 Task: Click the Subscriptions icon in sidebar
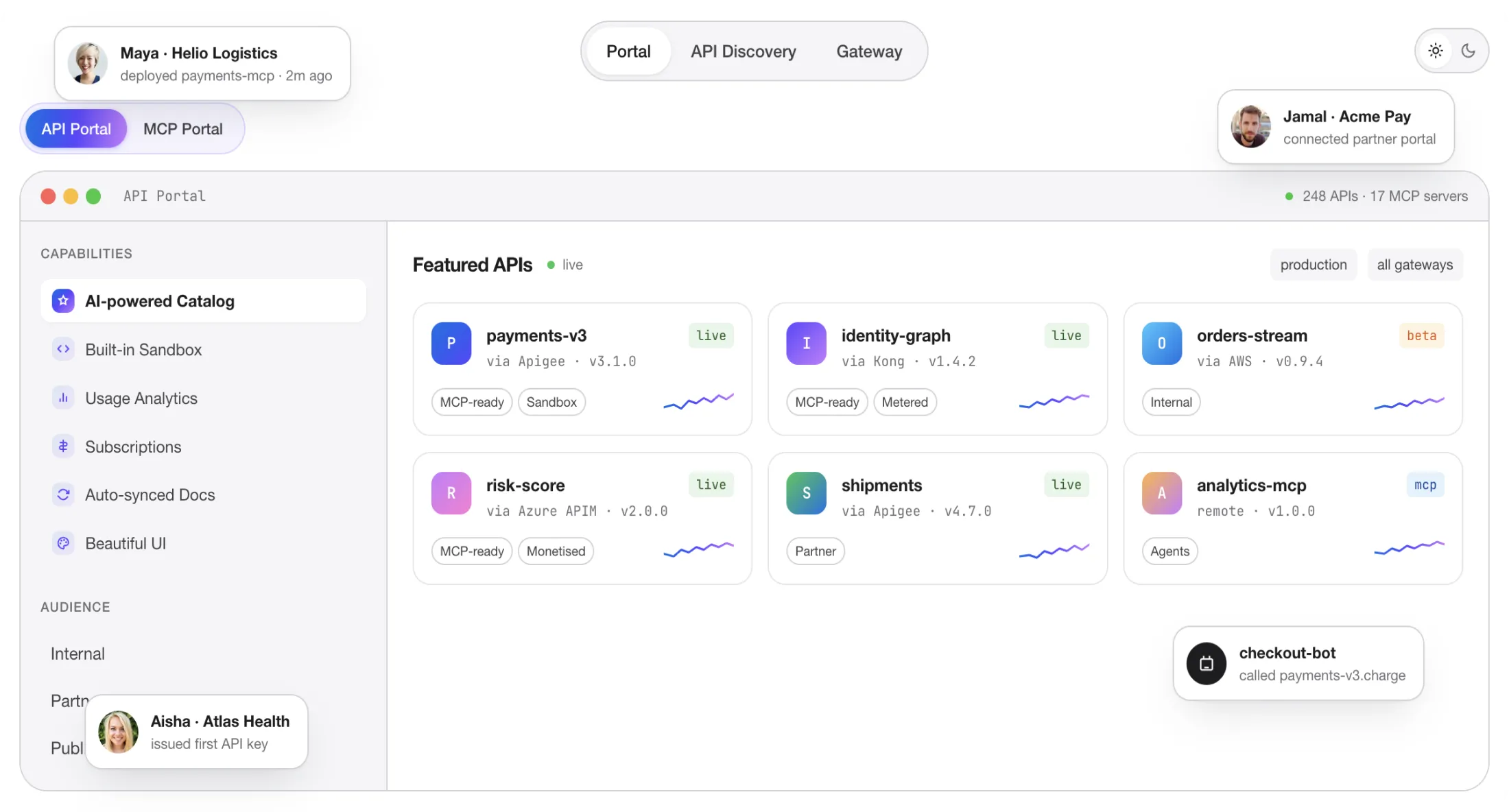[63, 446]
